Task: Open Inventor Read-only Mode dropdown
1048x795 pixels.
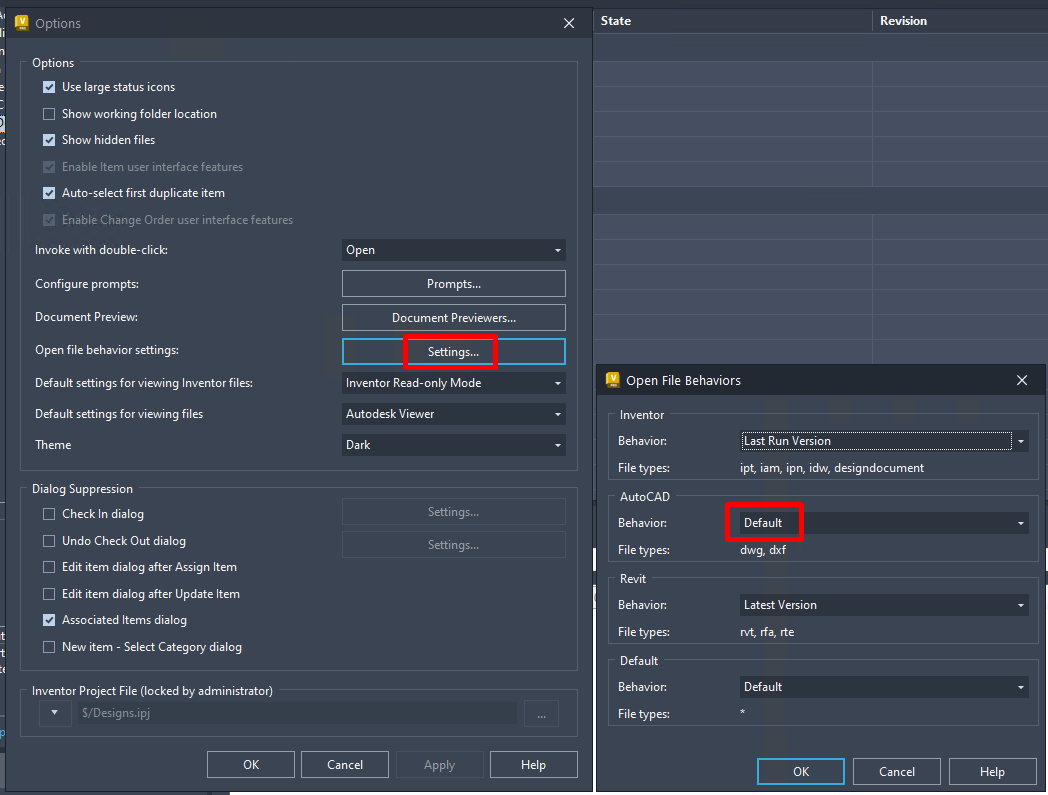Action: (454, 383)
